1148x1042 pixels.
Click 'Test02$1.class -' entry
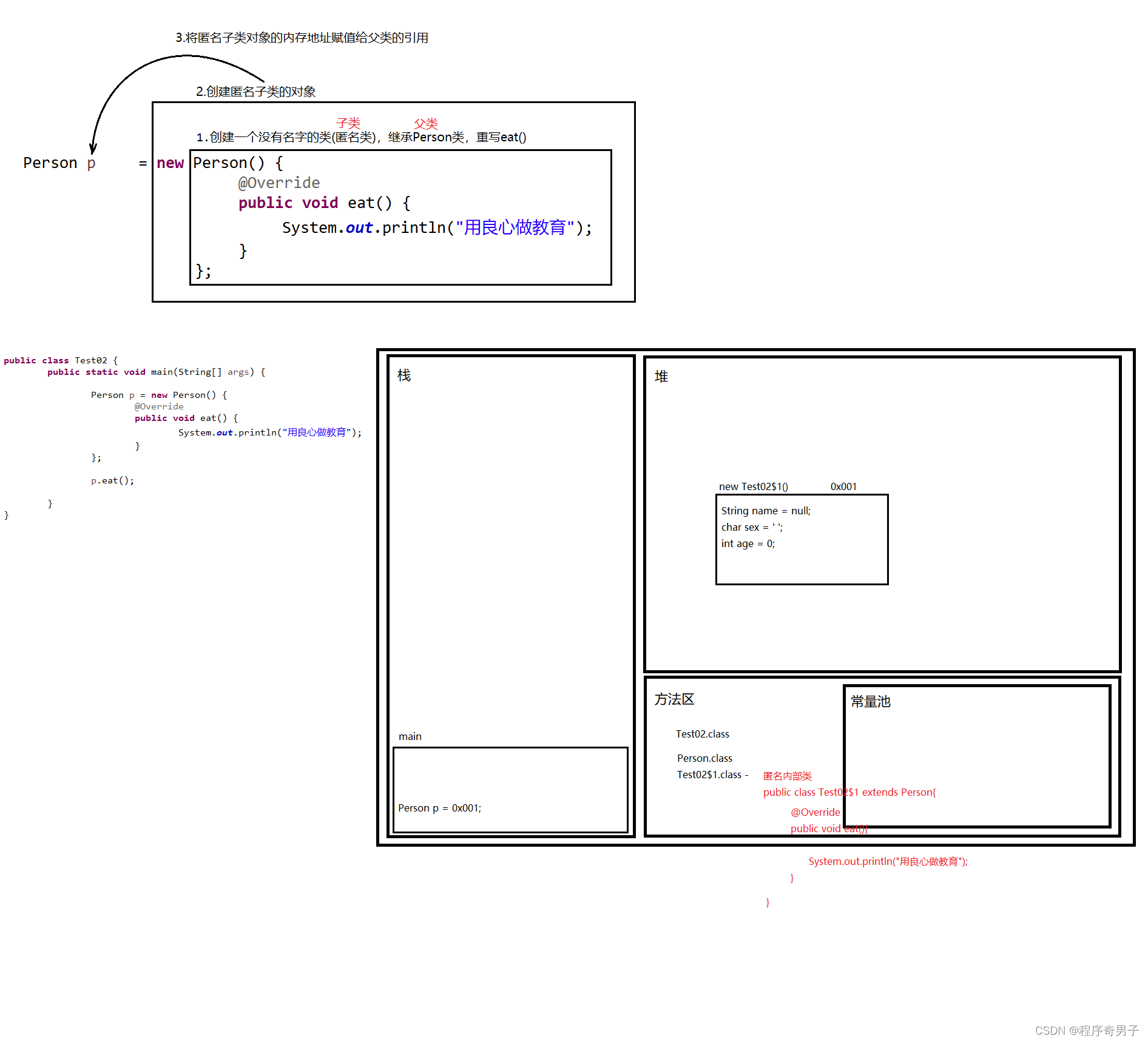pos(713,775)
